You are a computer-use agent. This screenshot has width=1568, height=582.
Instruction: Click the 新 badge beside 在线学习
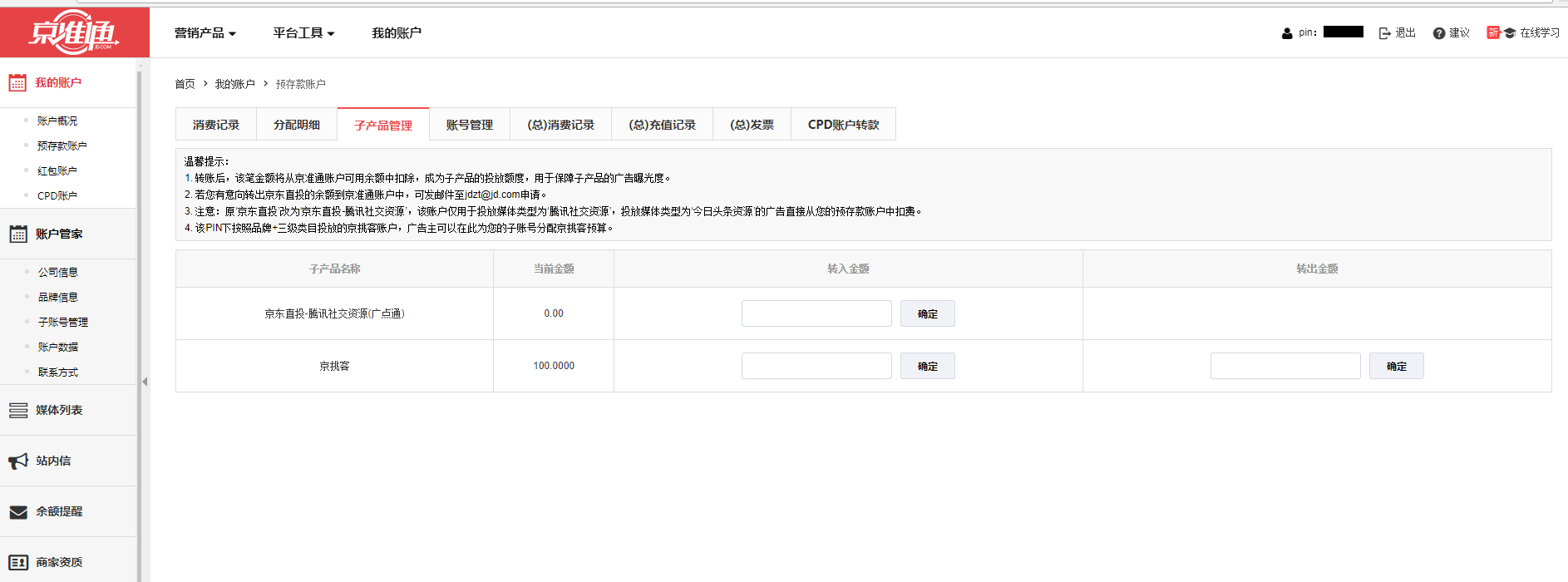1493,33
